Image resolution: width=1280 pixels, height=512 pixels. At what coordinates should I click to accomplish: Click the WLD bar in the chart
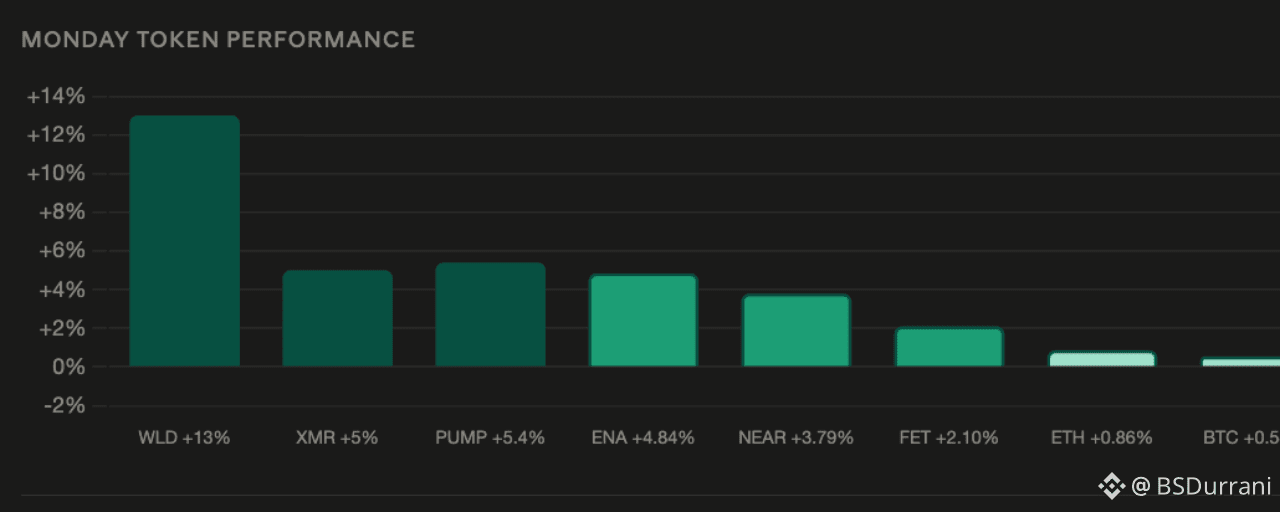185,241
